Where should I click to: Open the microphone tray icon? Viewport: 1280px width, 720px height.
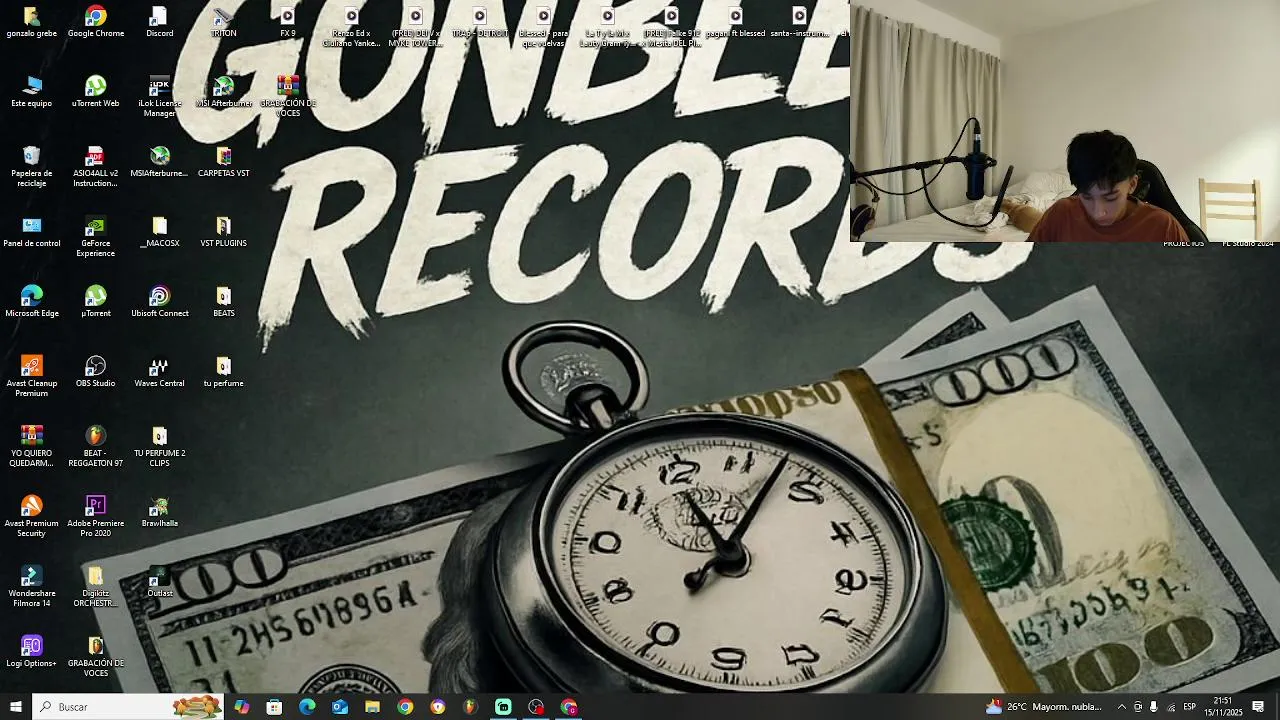(1154, 707)
